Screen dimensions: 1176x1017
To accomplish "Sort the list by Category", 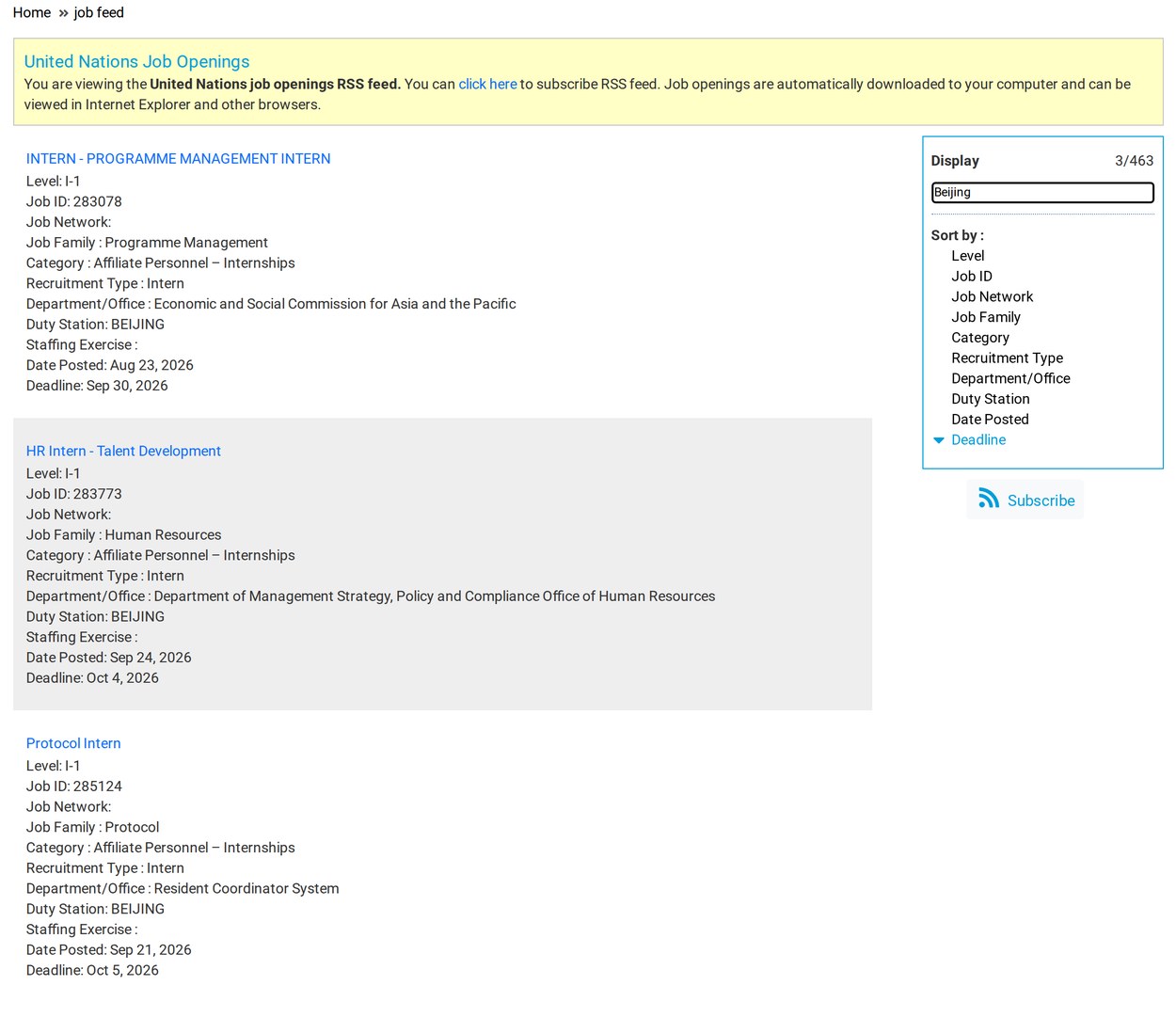I will tap(980, 338).
